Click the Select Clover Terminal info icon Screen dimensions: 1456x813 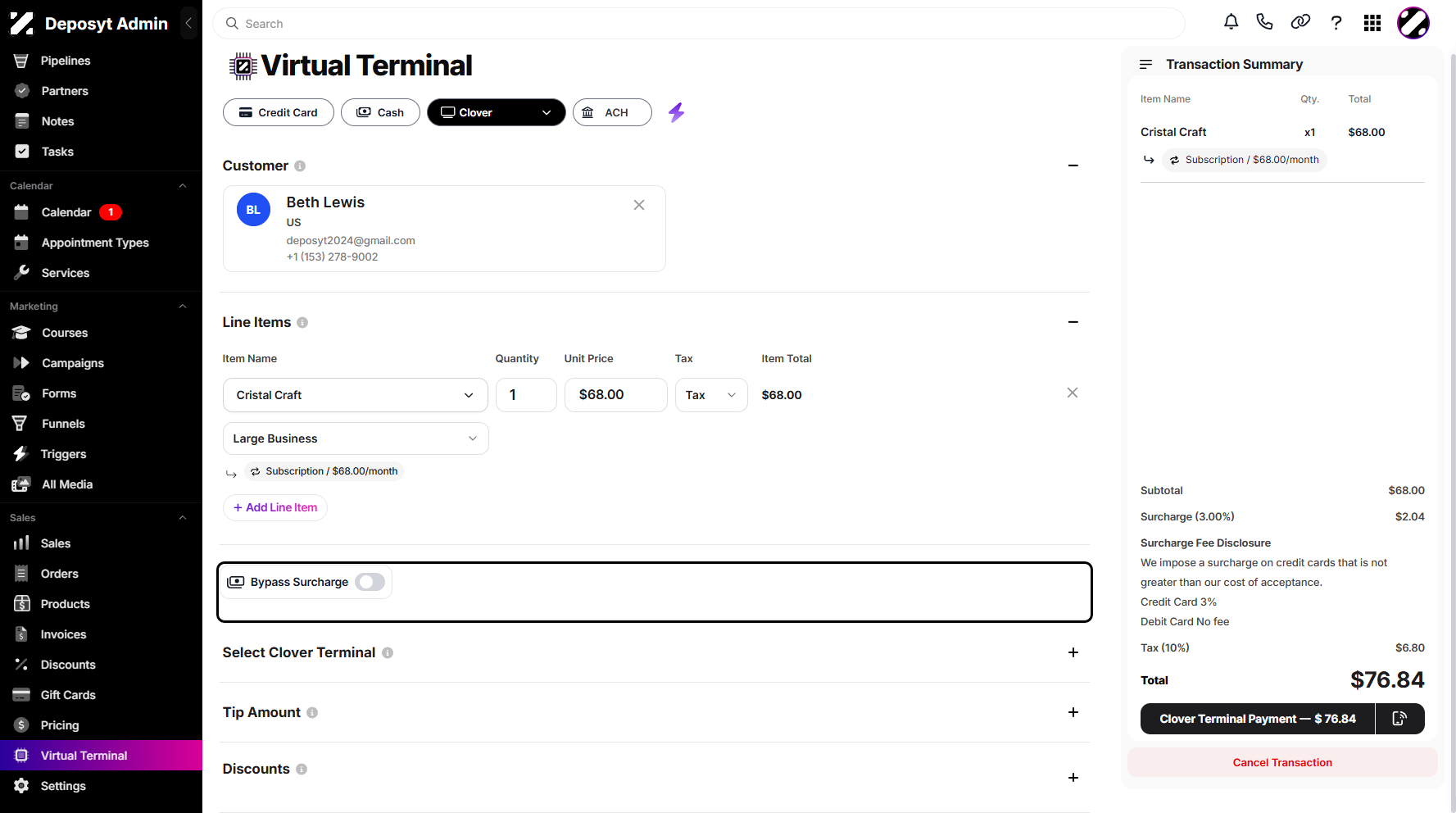(388, 653)
